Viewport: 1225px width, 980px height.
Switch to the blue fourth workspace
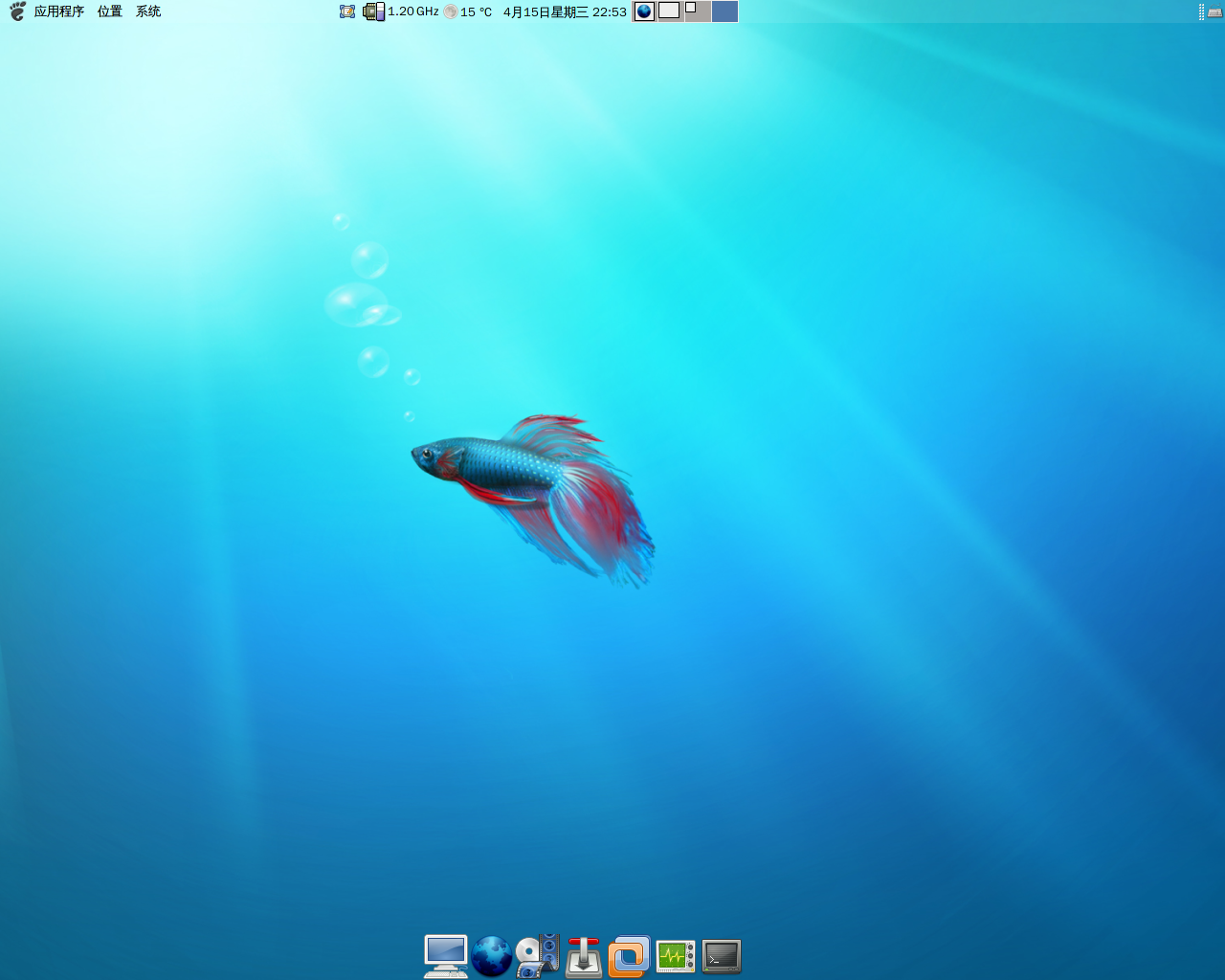click(x=724, y=11)
